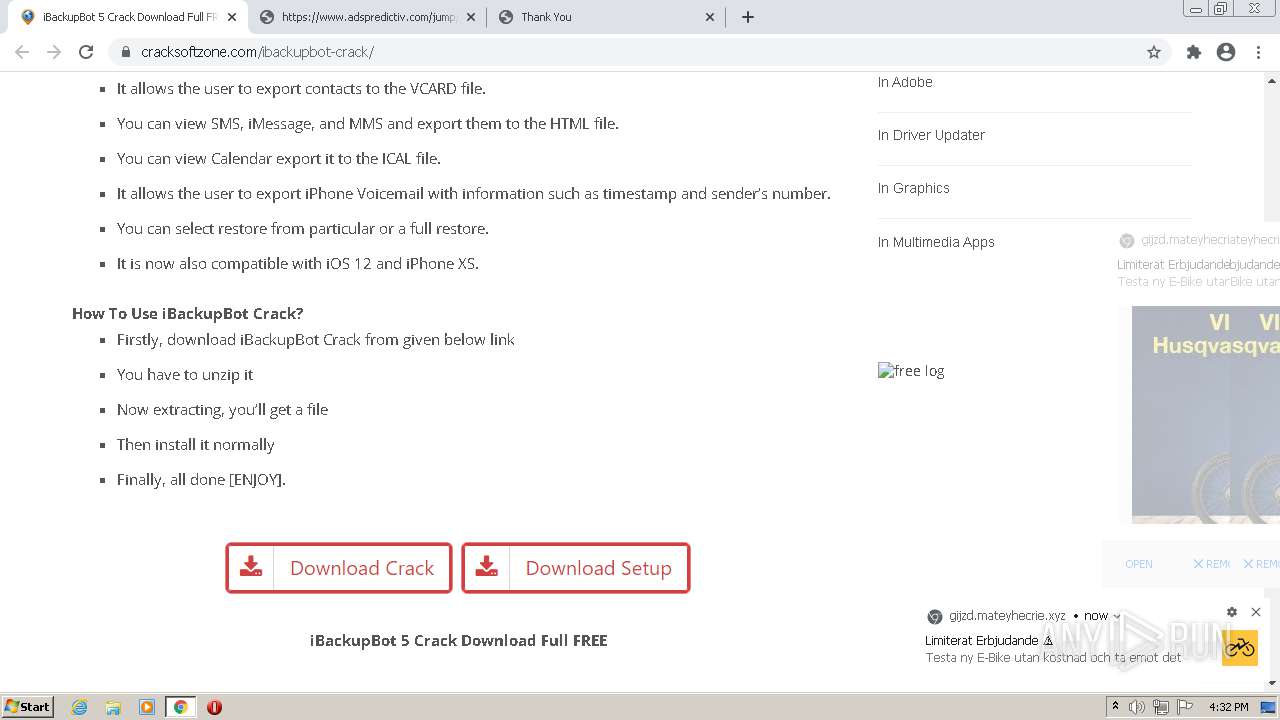Close the iBackupBot 5 Crack tab

[232, 17]
